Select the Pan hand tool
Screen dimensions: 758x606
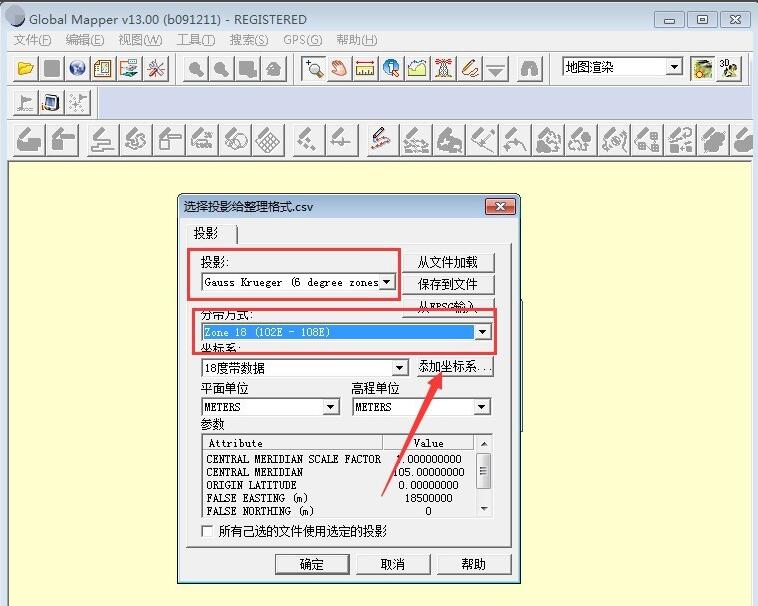pos(339,68)
